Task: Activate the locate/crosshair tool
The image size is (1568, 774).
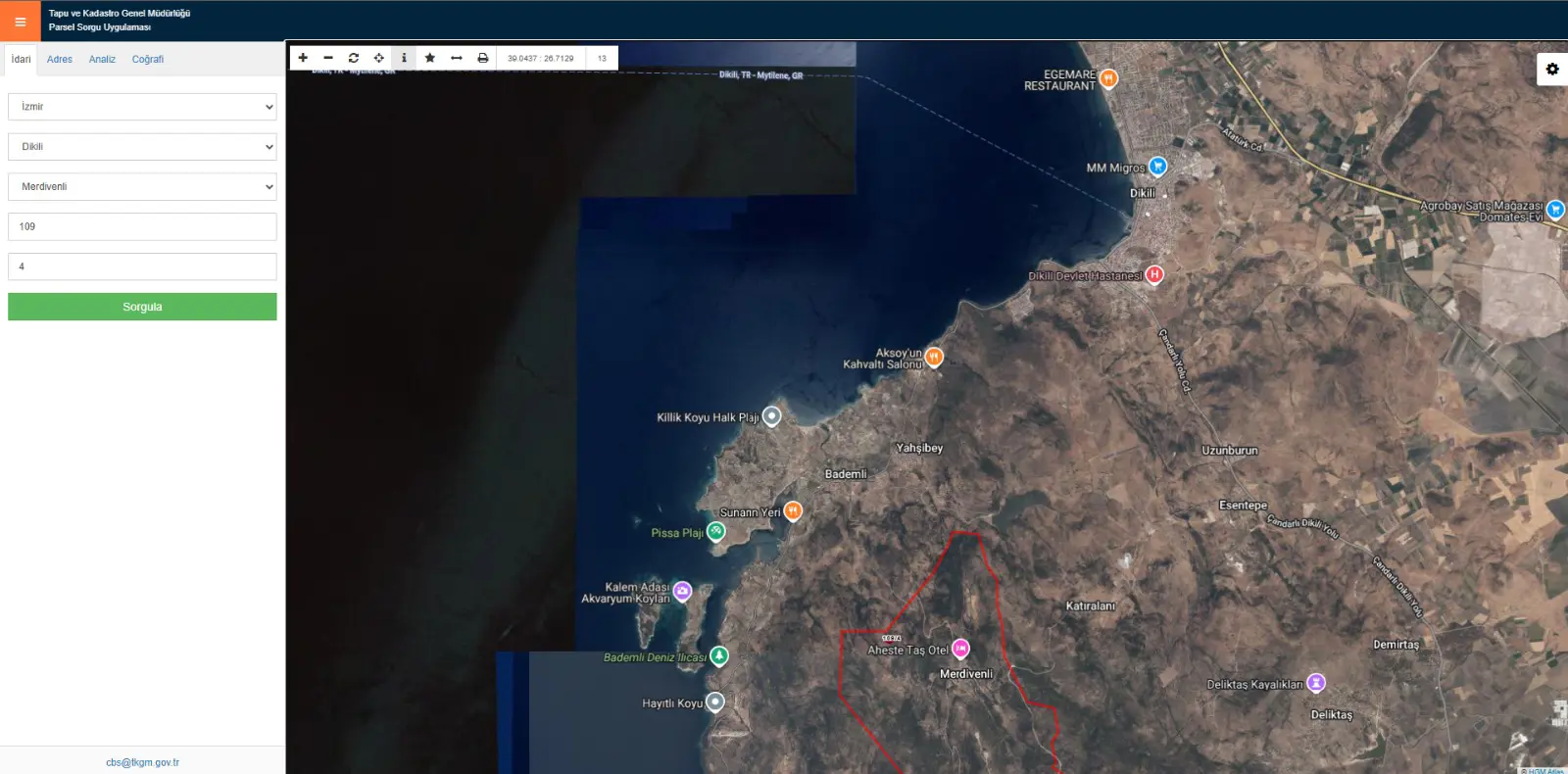Action: pos(379,58)
